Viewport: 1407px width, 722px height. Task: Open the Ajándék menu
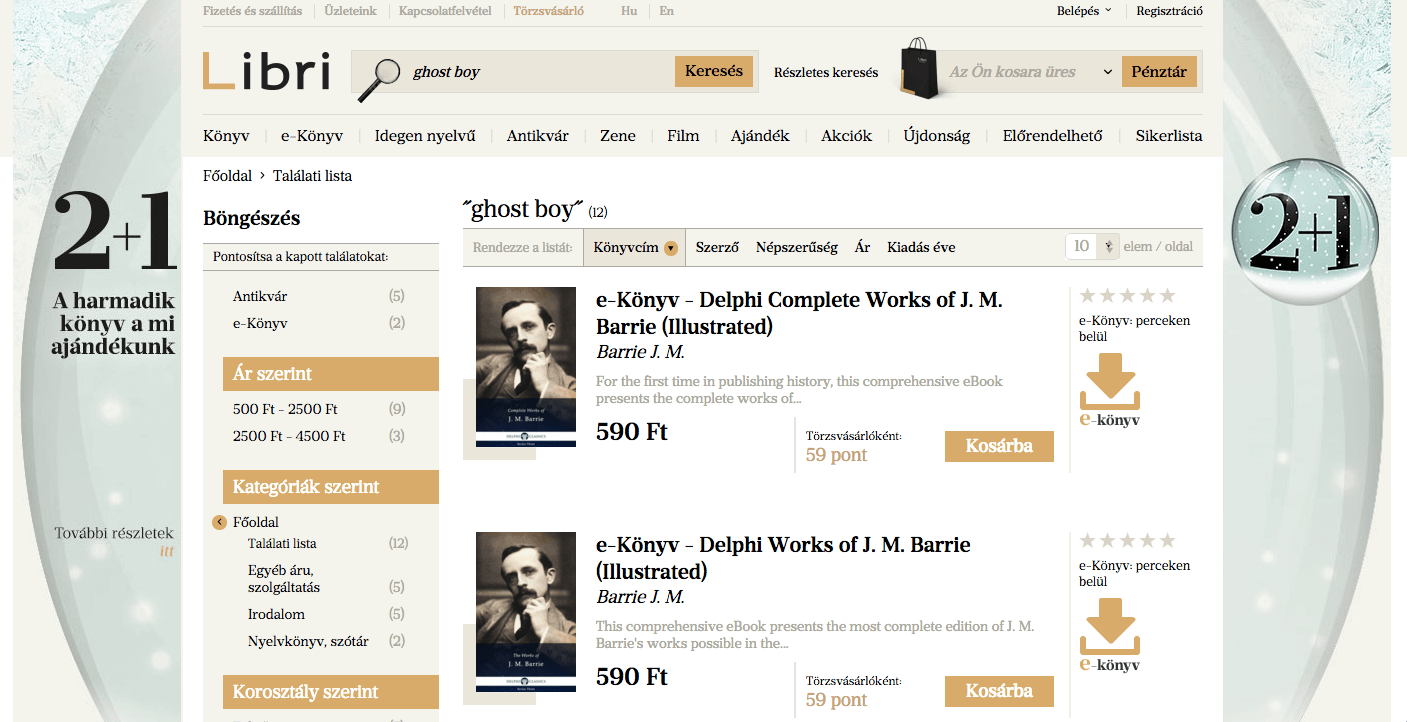pyautogui.click(x=760, y=136)
